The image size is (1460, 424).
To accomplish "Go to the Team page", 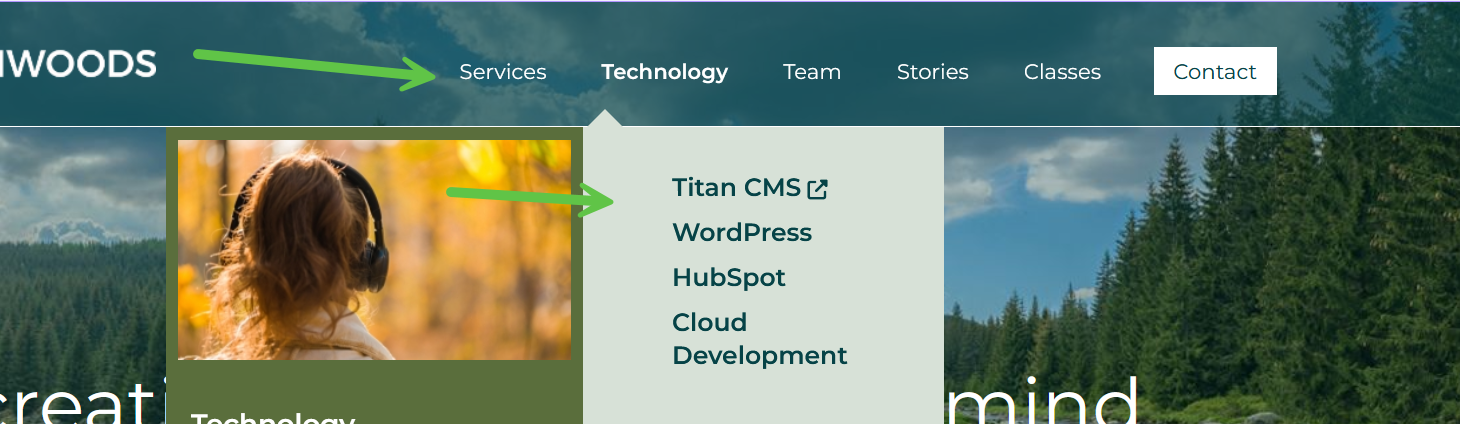I will (812, 72).
